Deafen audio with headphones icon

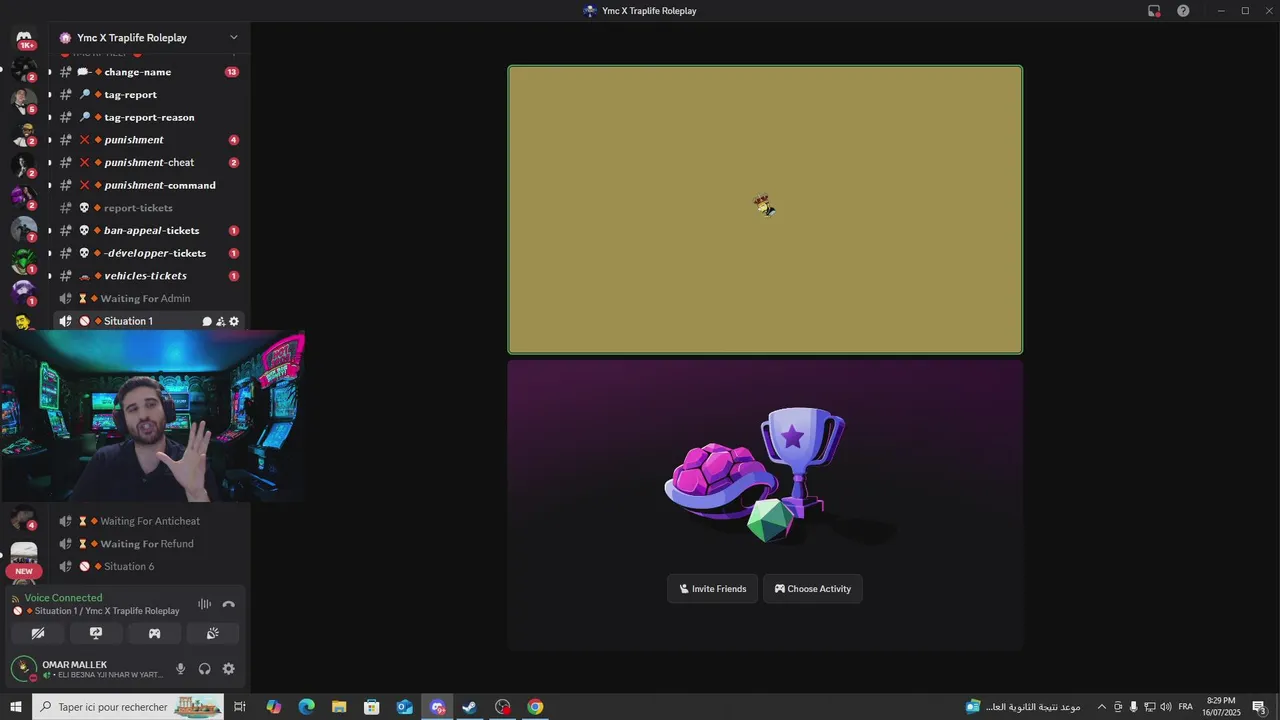click(204, 669)
